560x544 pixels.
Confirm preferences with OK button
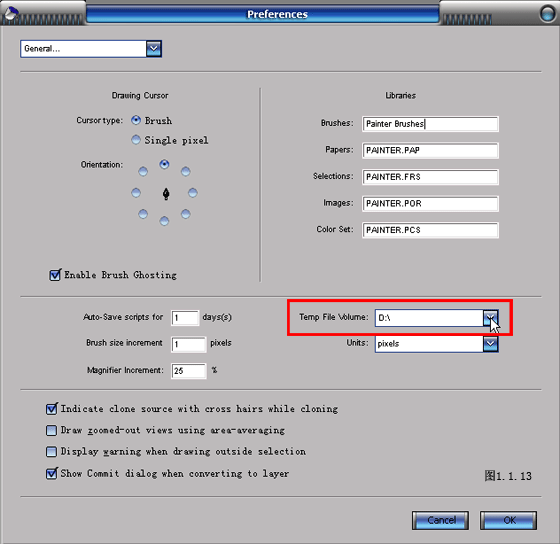509,520
